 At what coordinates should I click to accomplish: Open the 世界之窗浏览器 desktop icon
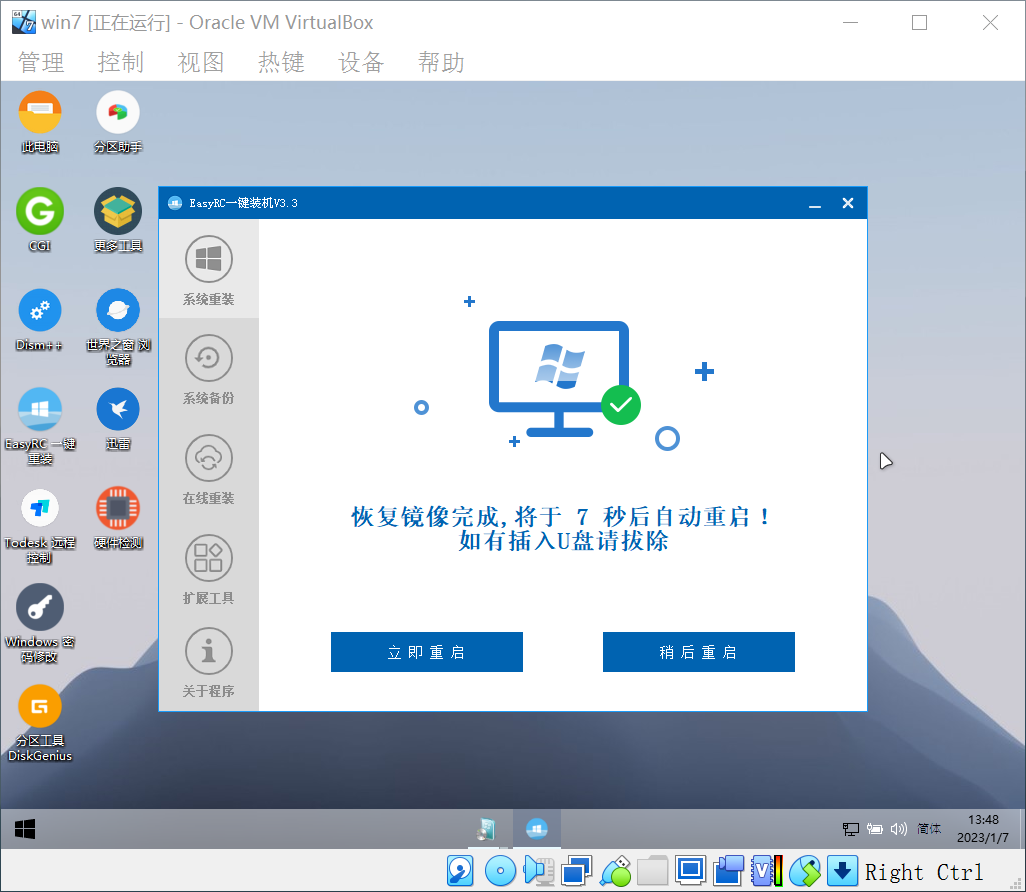118,327
